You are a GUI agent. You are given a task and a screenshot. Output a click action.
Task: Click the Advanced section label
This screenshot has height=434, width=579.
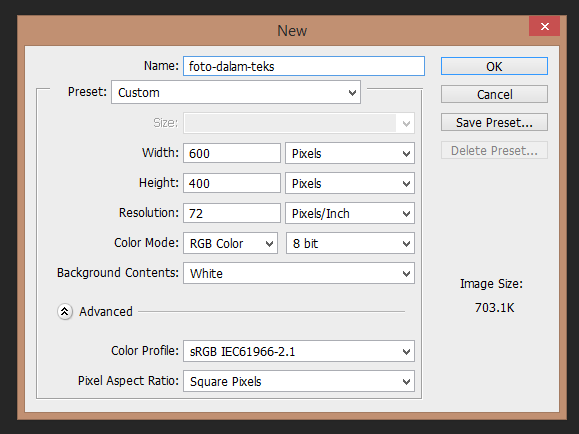pos(106,312)
